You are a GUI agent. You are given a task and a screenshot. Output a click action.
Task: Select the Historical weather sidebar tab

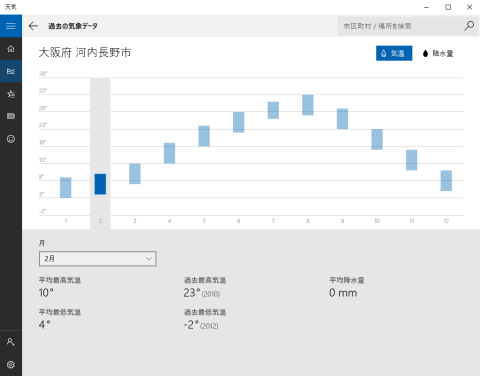pos(11,71)
